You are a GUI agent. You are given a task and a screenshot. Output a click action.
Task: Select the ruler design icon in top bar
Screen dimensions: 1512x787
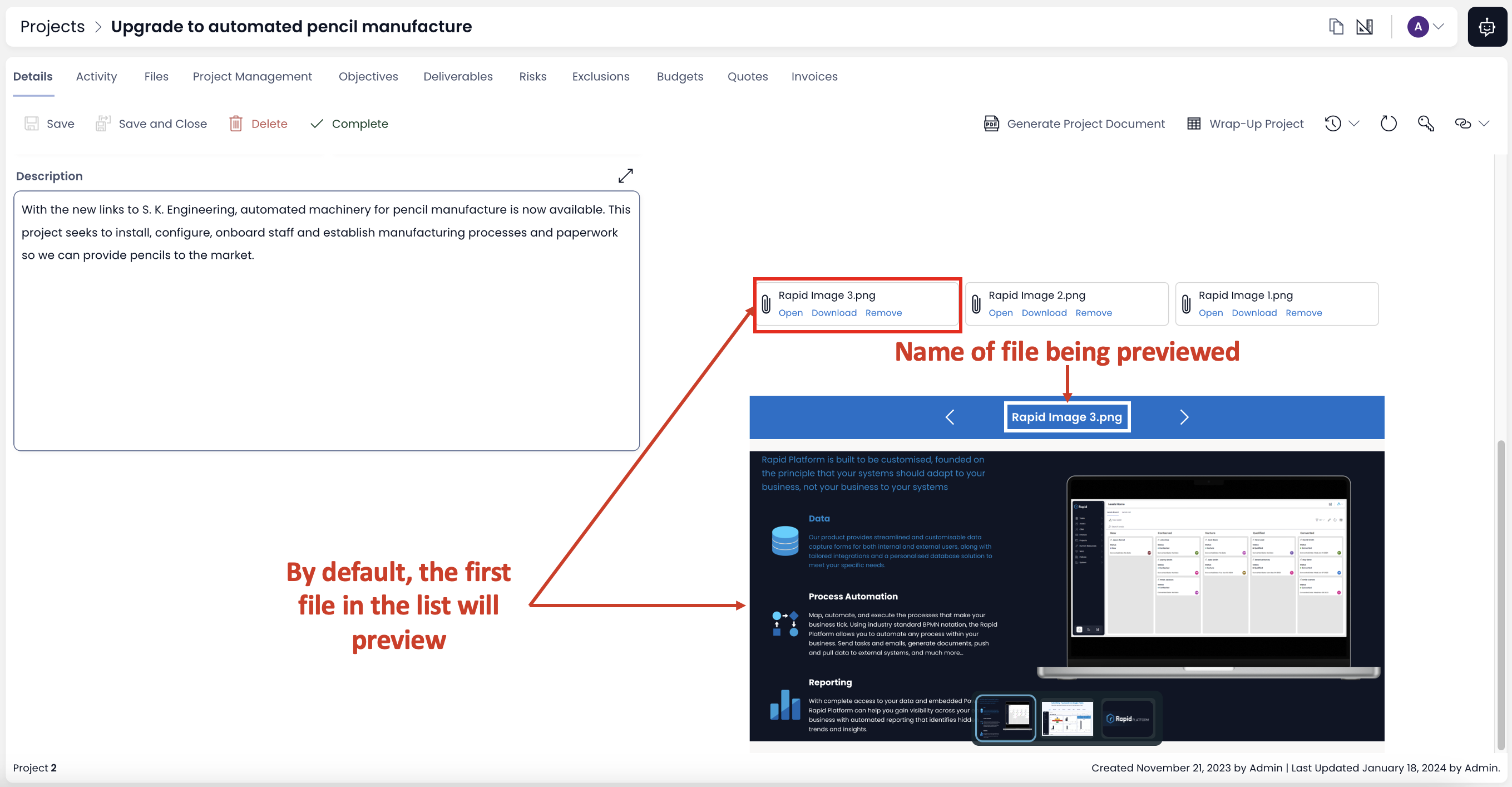[x=1365, y=26]
